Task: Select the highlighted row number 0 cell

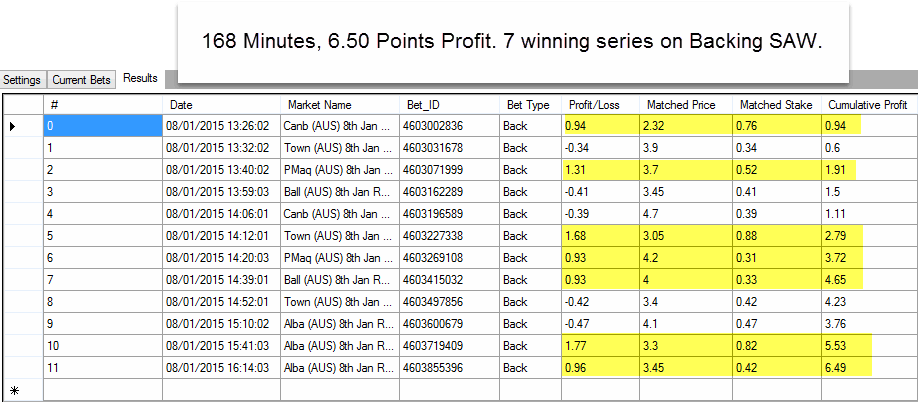Action: tap(103, 126)
